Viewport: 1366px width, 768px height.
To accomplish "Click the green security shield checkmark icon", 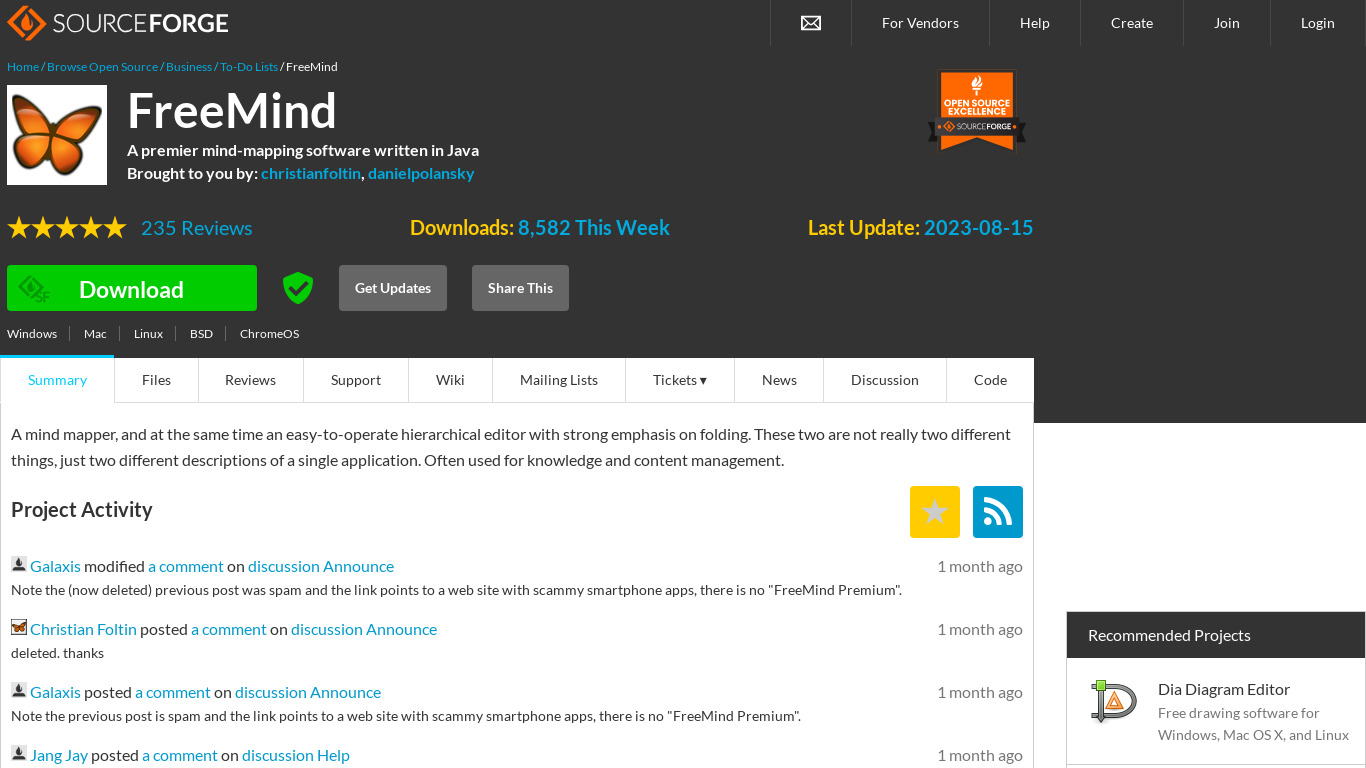I will coord(298,288).
